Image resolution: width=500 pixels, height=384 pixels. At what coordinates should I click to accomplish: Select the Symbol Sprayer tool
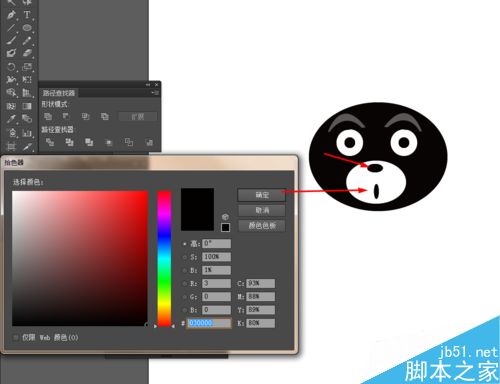11,133
